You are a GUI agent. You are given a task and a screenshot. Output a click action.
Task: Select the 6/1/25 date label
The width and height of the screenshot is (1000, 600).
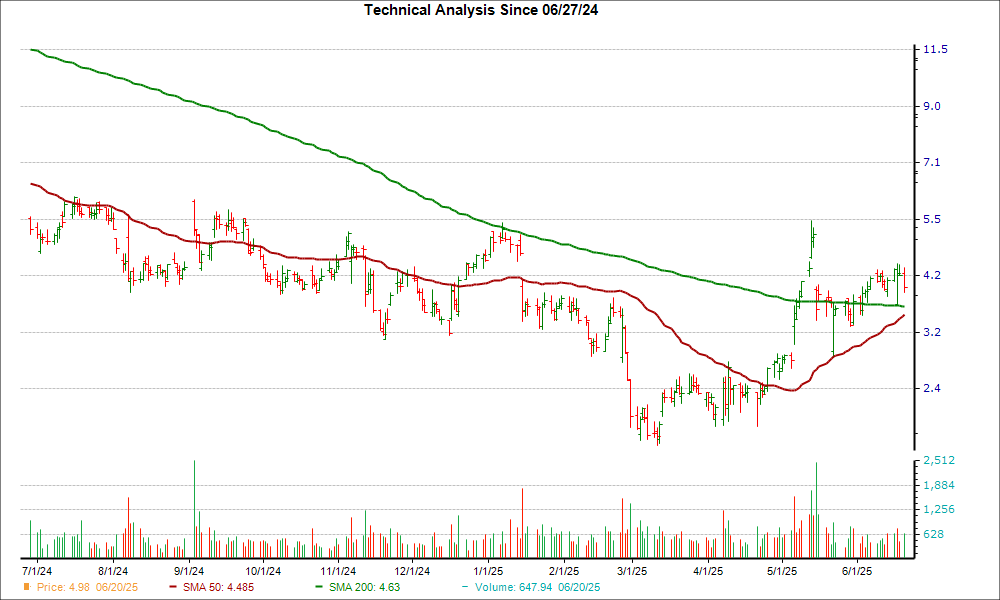click(x=857, y=571)
